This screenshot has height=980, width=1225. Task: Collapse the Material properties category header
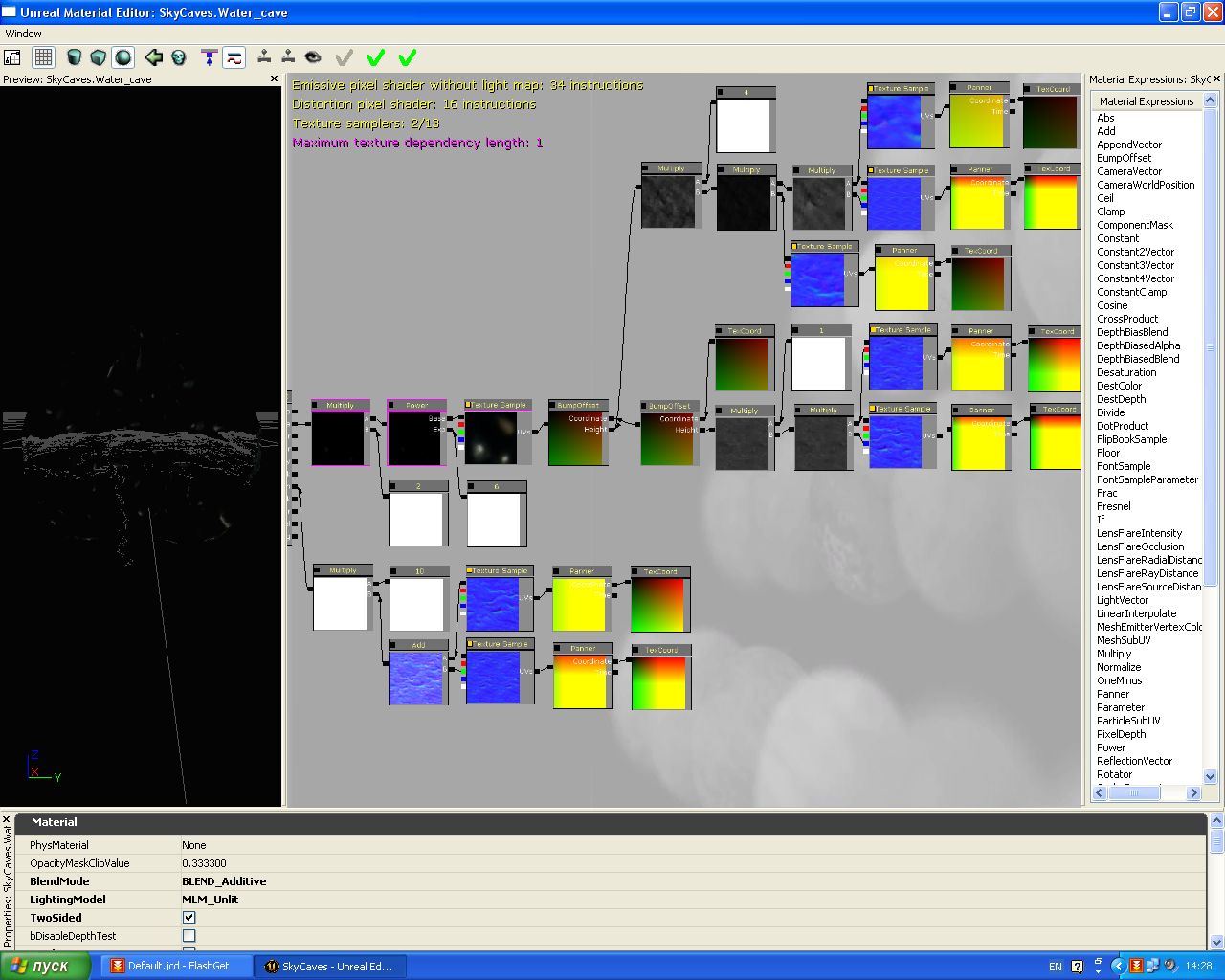point(54,822)
